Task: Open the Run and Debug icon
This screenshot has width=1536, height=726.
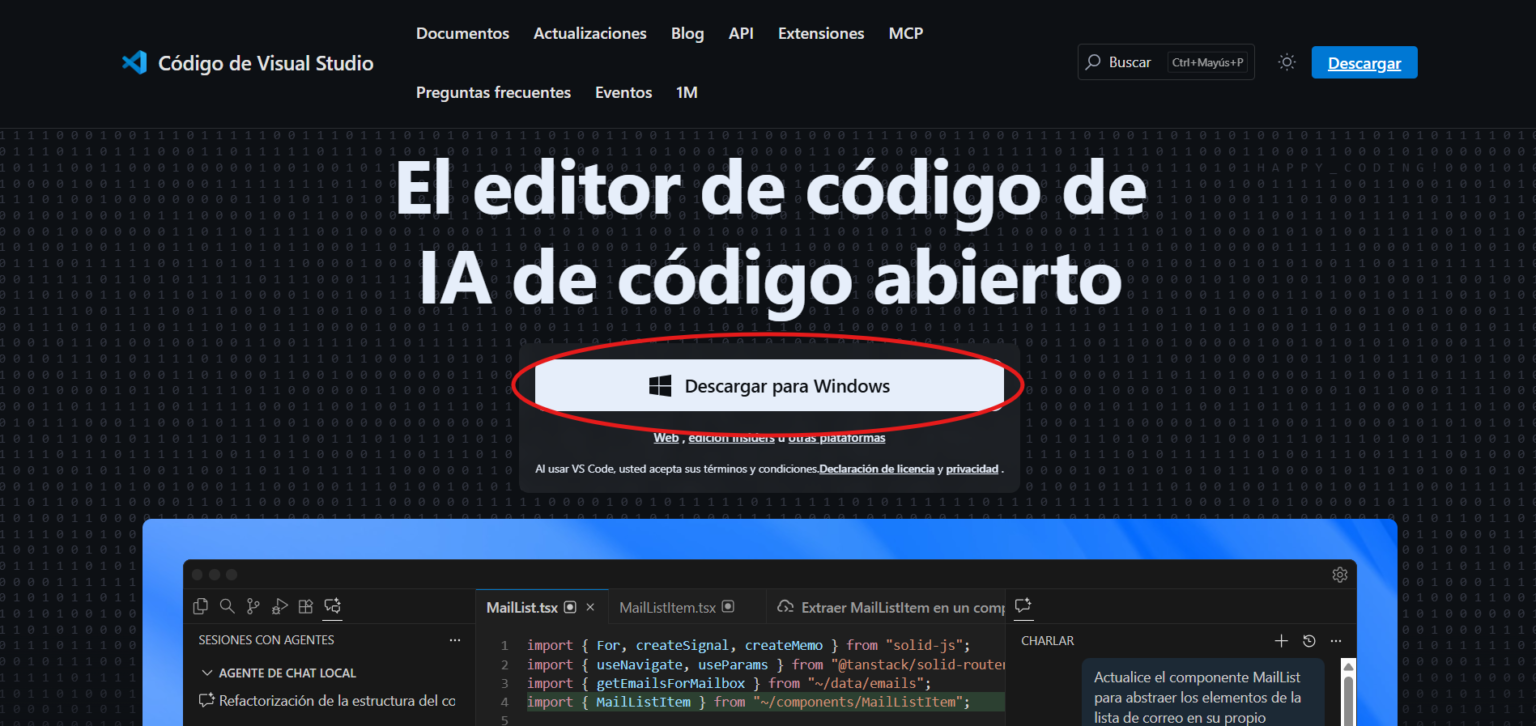Action: 280,606
